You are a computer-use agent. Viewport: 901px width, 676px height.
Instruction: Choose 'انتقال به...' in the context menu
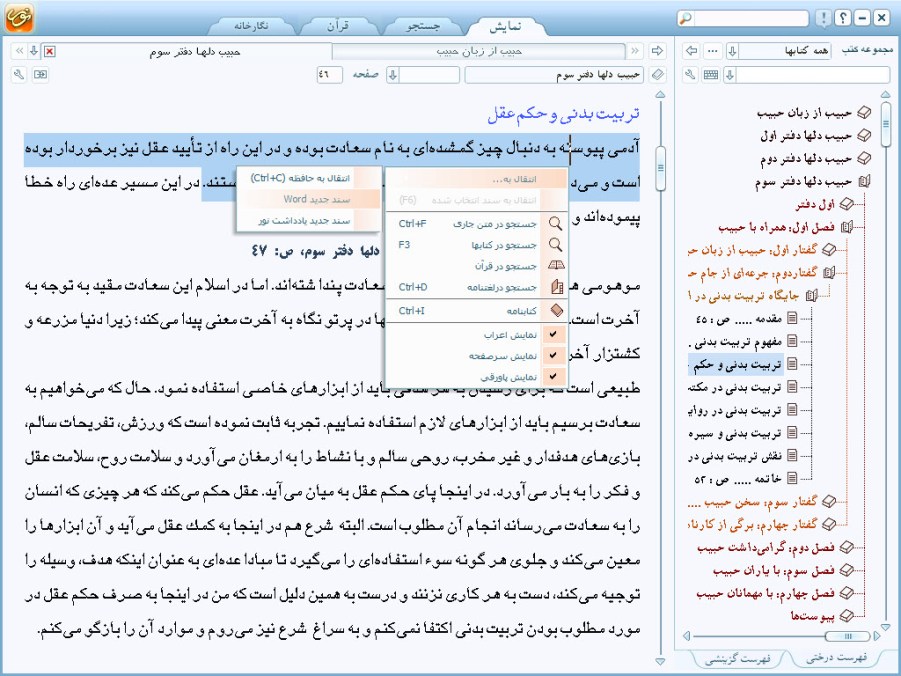coord(477,179)
